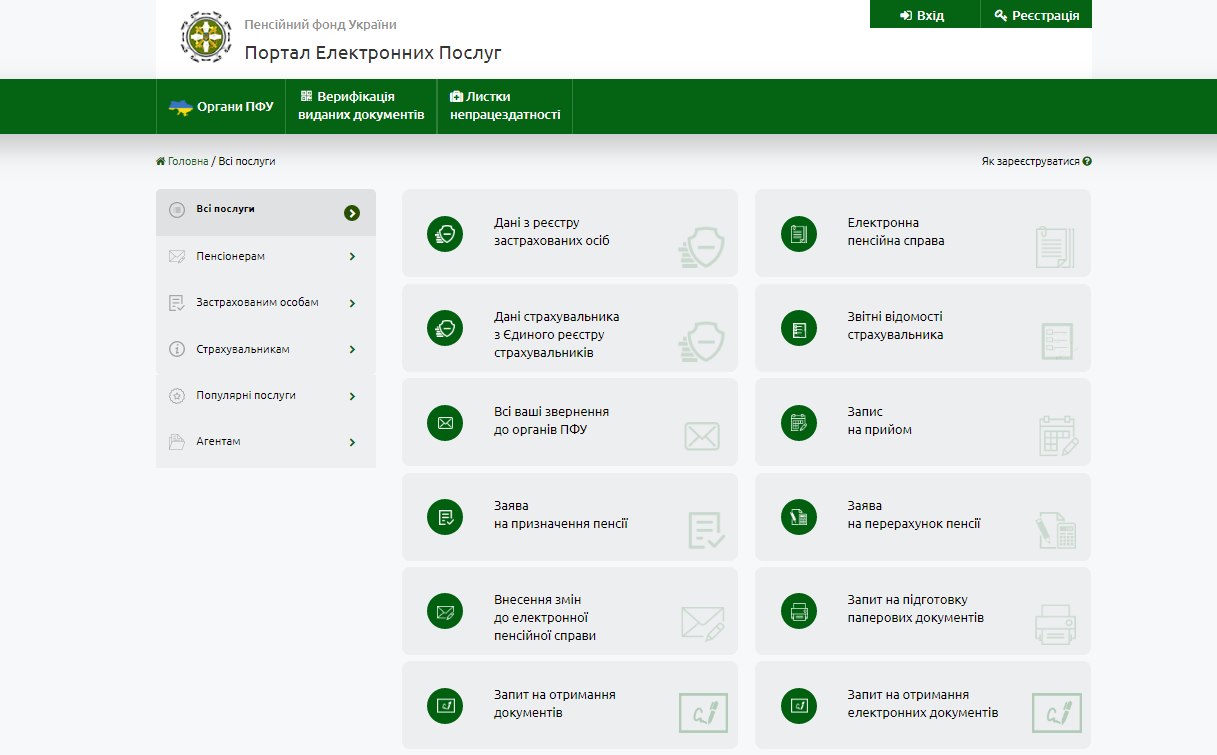Click the green shield icon for Дані з реєстру застрахованих осіб
Screen dimensions: 1217x755
click(445, 234)
